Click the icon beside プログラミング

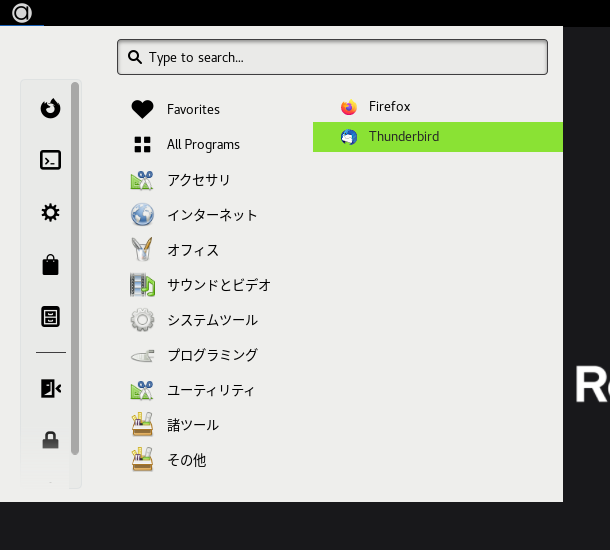(x=142, y=355)
